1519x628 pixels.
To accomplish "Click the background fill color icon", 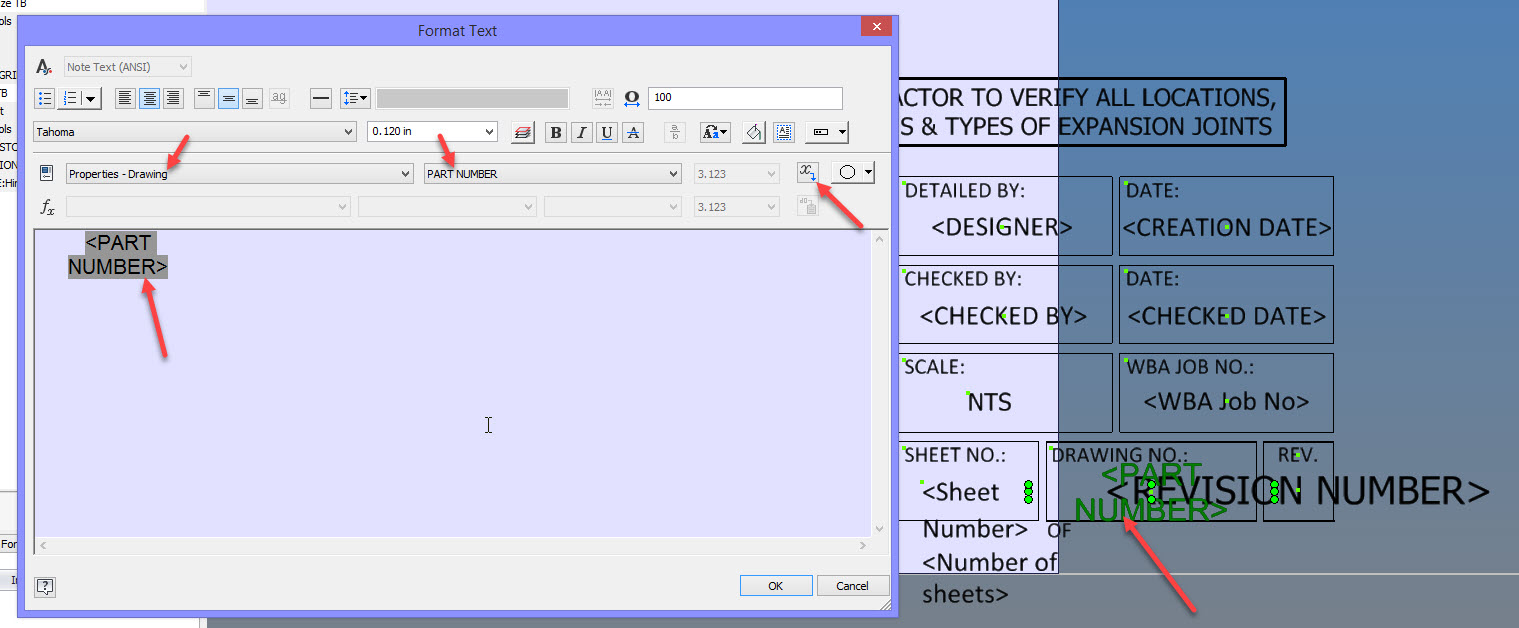I will pyautogui.click(x=753, y=132).
